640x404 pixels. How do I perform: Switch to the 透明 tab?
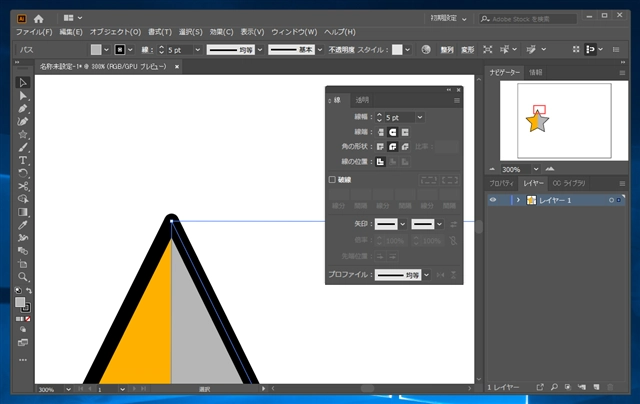click(362, 100)
